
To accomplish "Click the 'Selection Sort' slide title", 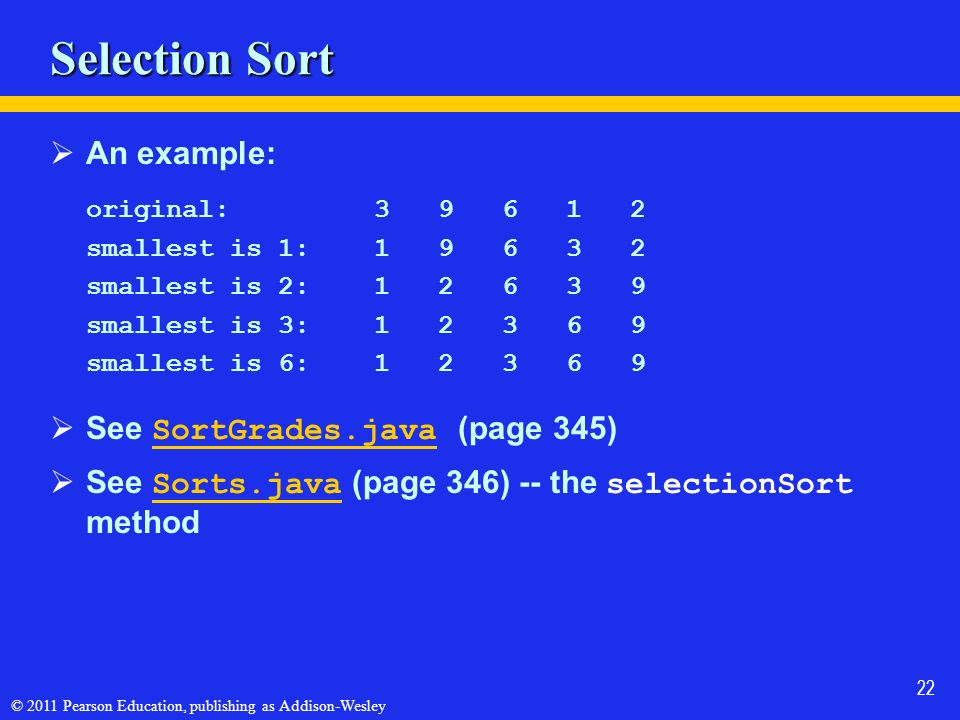I will tap(192, 59).
